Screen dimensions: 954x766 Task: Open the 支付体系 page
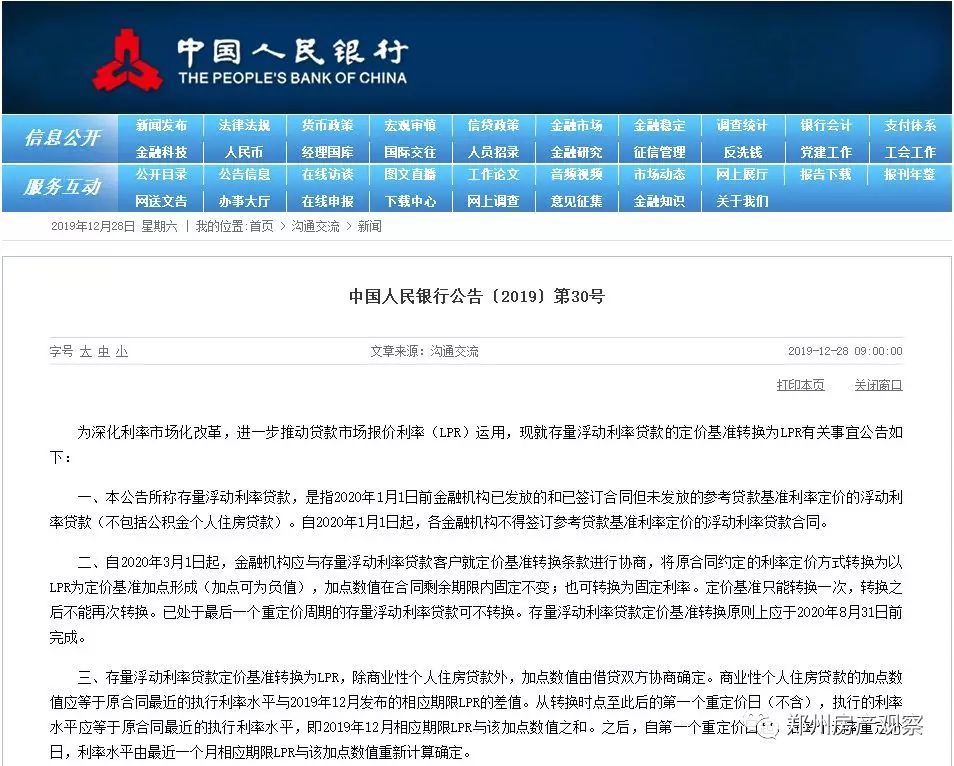pyautogui.click(x=908, y=125)
